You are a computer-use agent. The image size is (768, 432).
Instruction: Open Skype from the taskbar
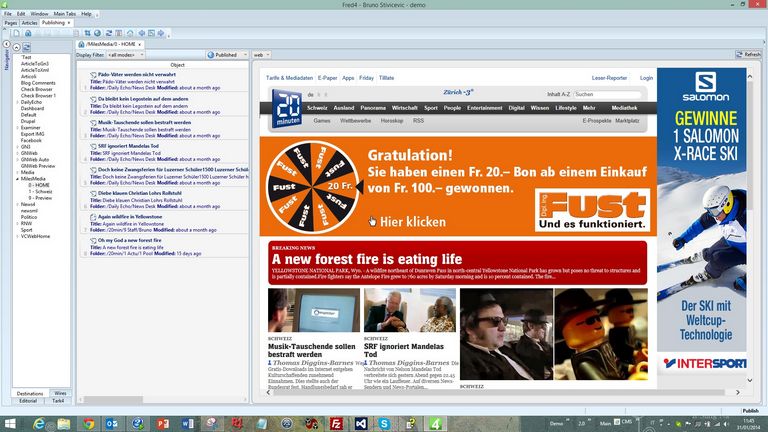[x=384, y=424]
